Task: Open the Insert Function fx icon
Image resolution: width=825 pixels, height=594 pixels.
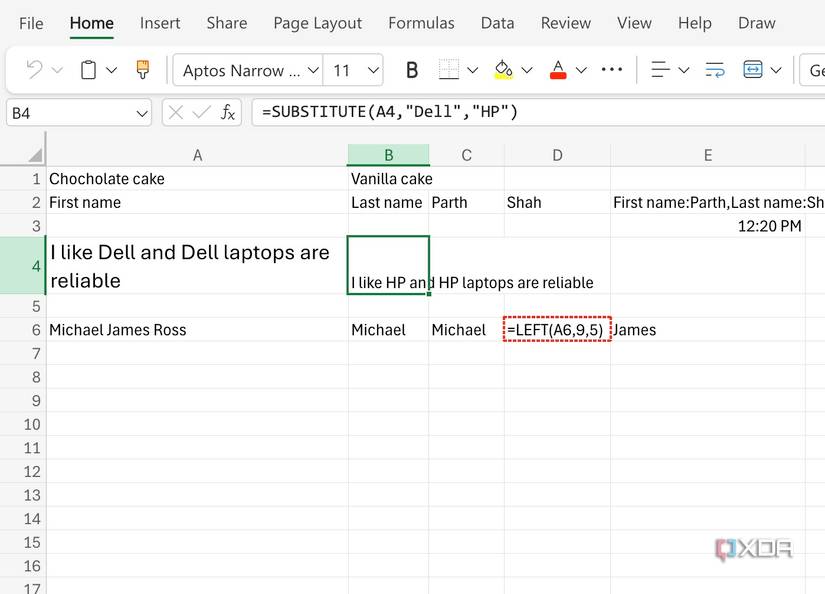Action: tap(229, 111)
